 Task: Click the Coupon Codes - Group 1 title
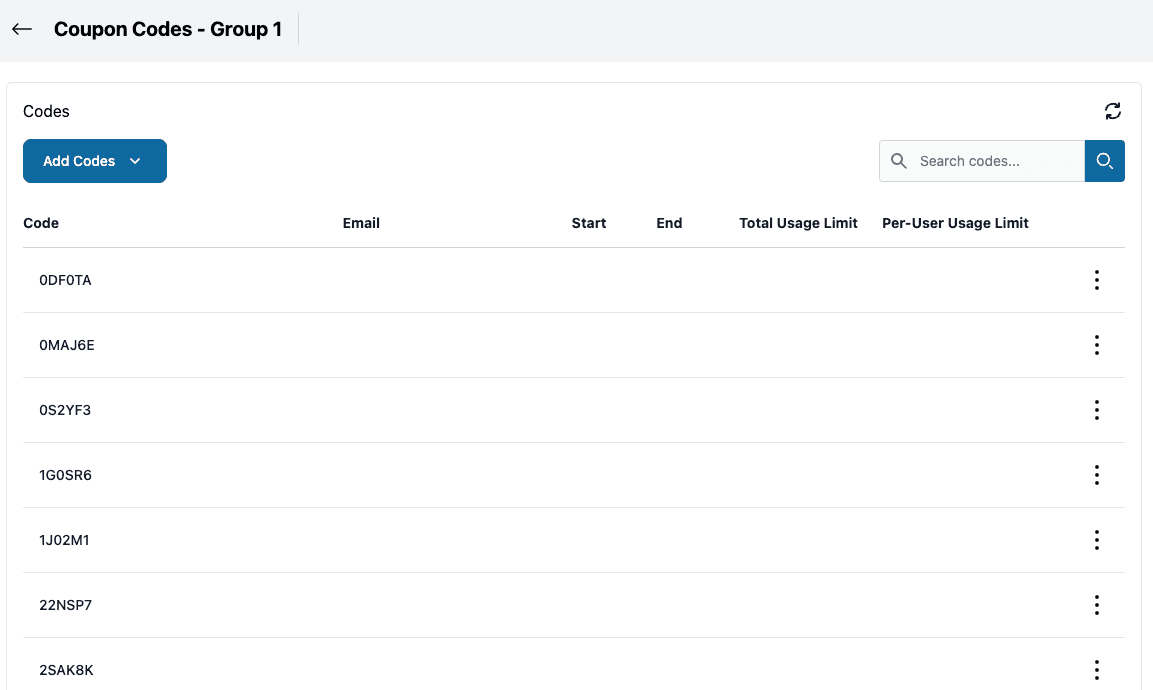[x=168, y=29]
